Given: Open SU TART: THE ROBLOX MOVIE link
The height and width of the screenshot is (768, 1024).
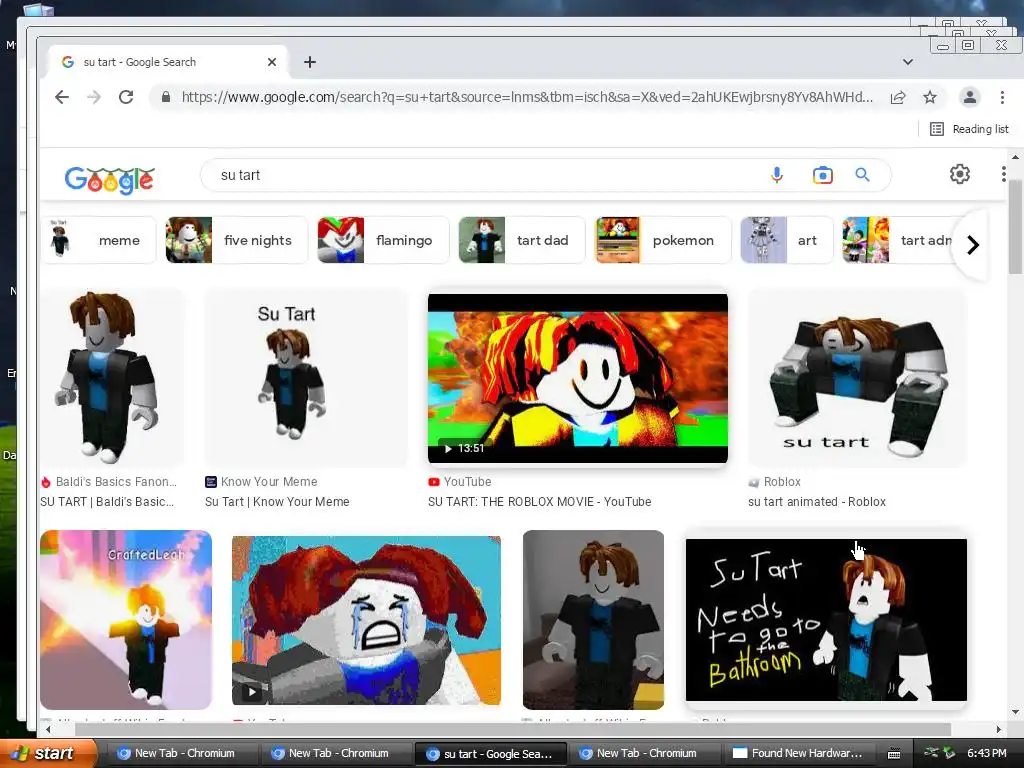Looking at the screenshot, I should (x=539, y=502).
